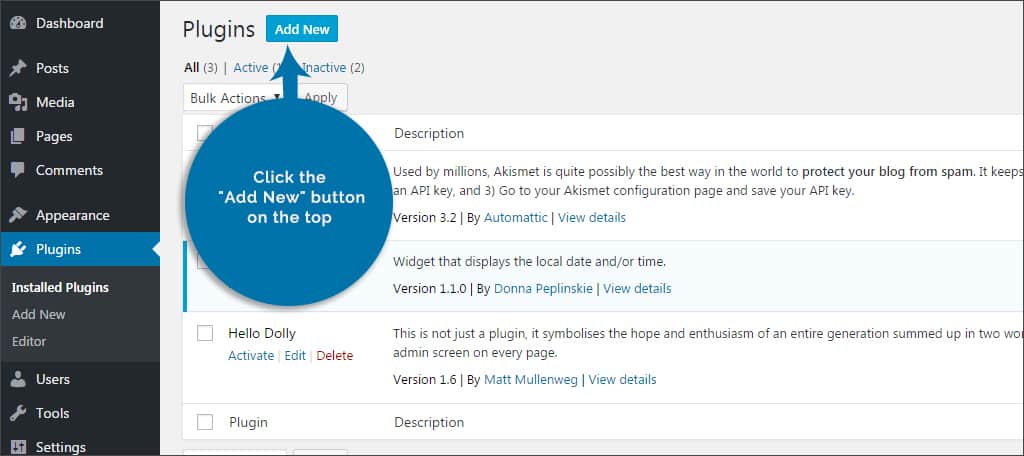1024x456 pixels.
Task: View details for Hello Dolly
Action: click(622, 380)
